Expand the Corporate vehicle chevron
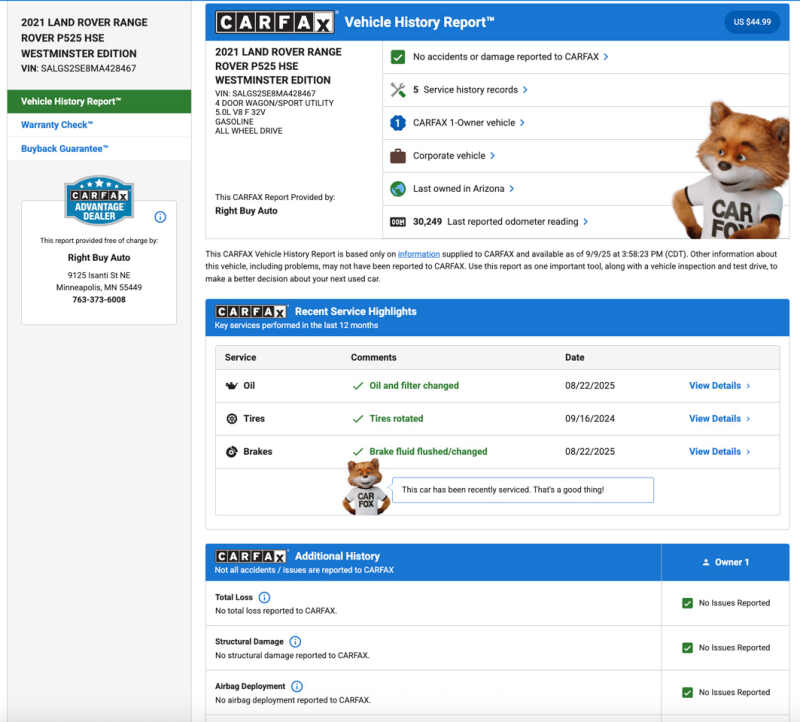Image resolution: width=800 pixels, height=722 pixels. point(492,156)
